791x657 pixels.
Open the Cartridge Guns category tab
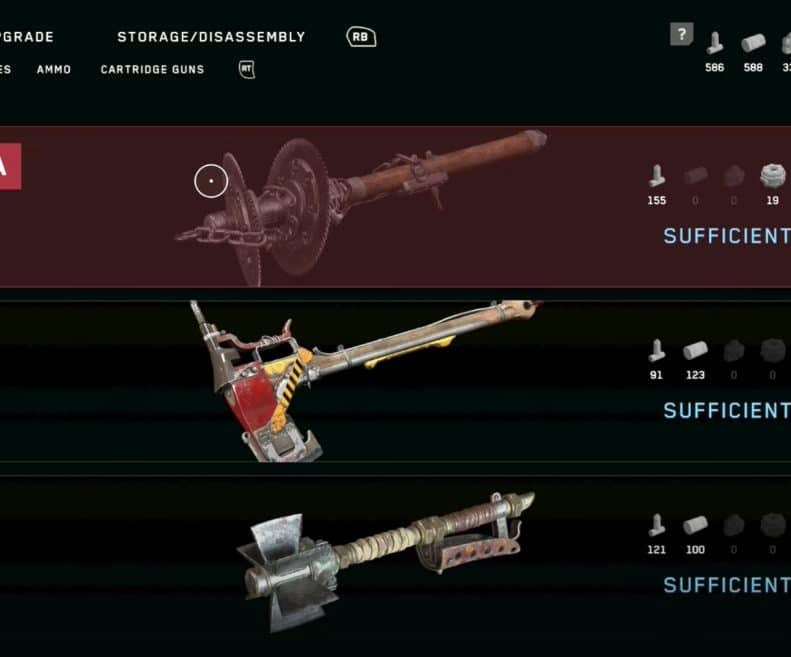tap(152, 69)
